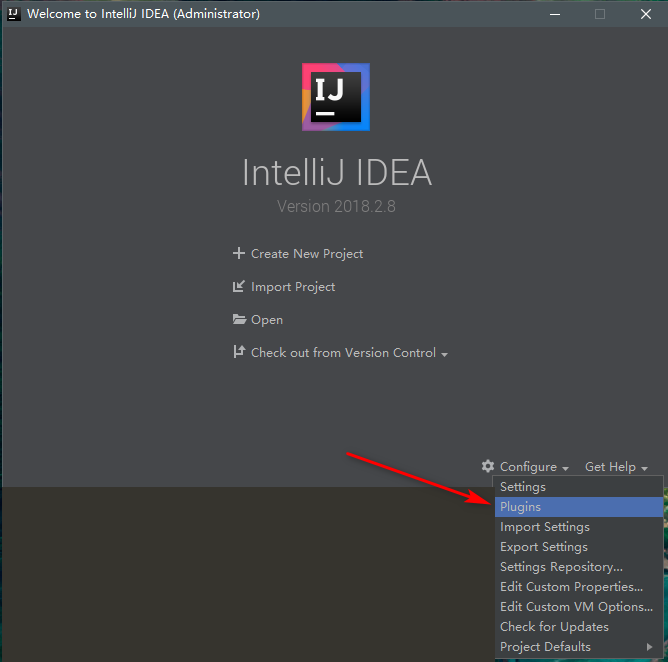668x662 pixels.
Task: Choose Import Settings menu entry
Action: (579, 527)
